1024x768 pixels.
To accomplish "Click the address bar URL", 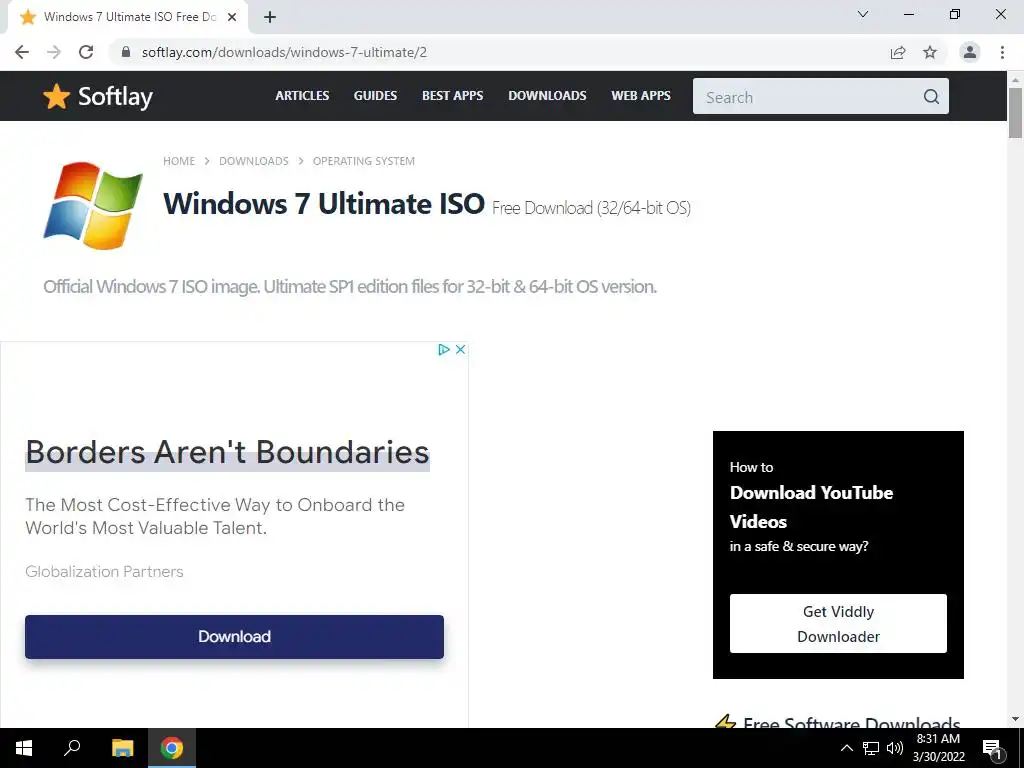I will click(x=284, y=52).
